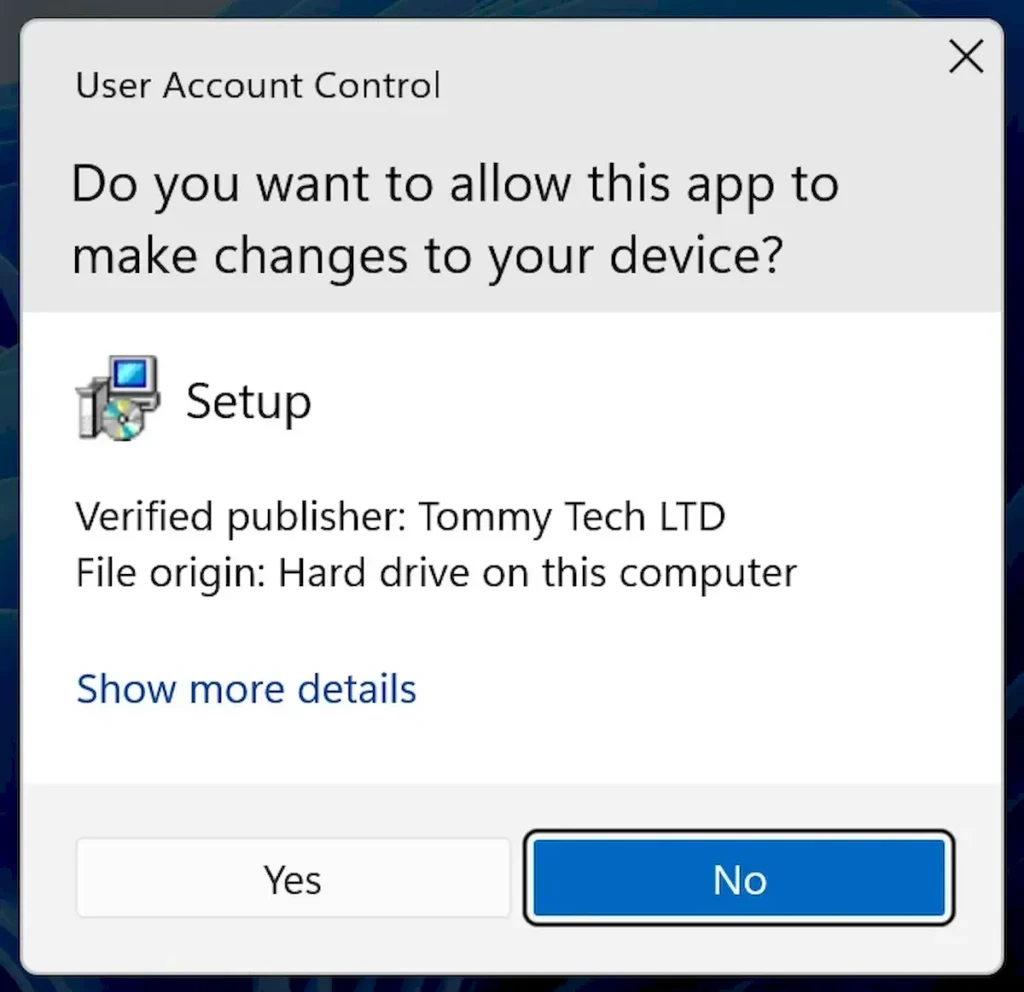This screenshot has height=992, width=1024.
Task: Click the Verified publisher label
Action: tap(241, 517)
